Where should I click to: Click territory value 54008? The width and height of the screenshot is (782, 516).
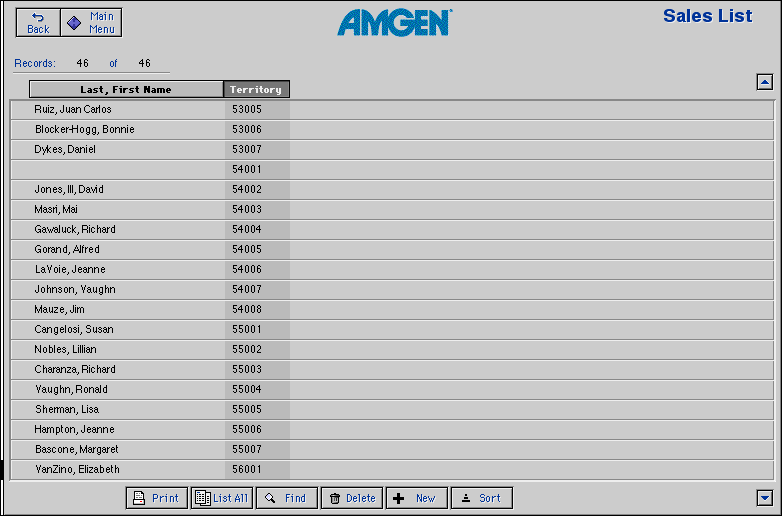tap(247, 309)
